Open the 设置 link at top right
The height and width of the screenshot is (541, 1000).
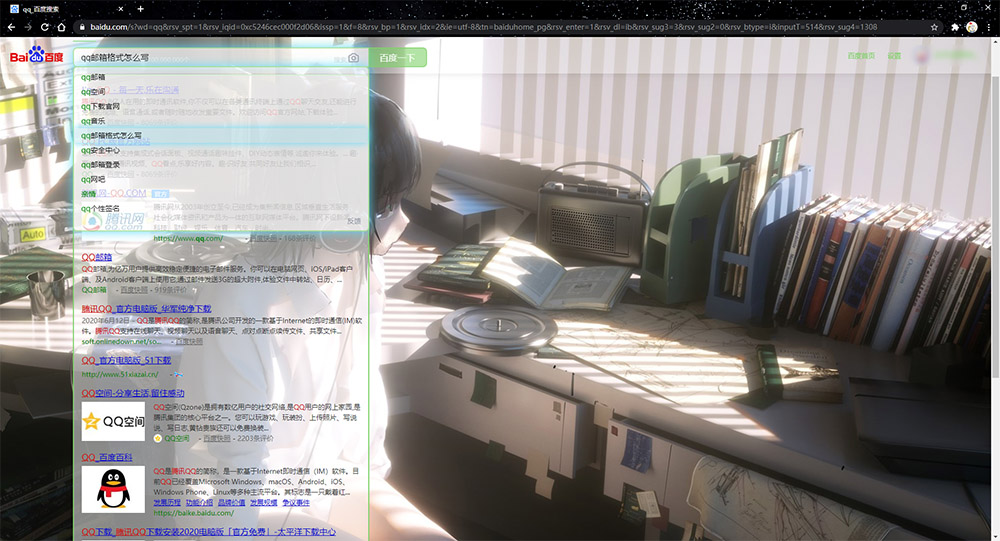pos(894,56)
